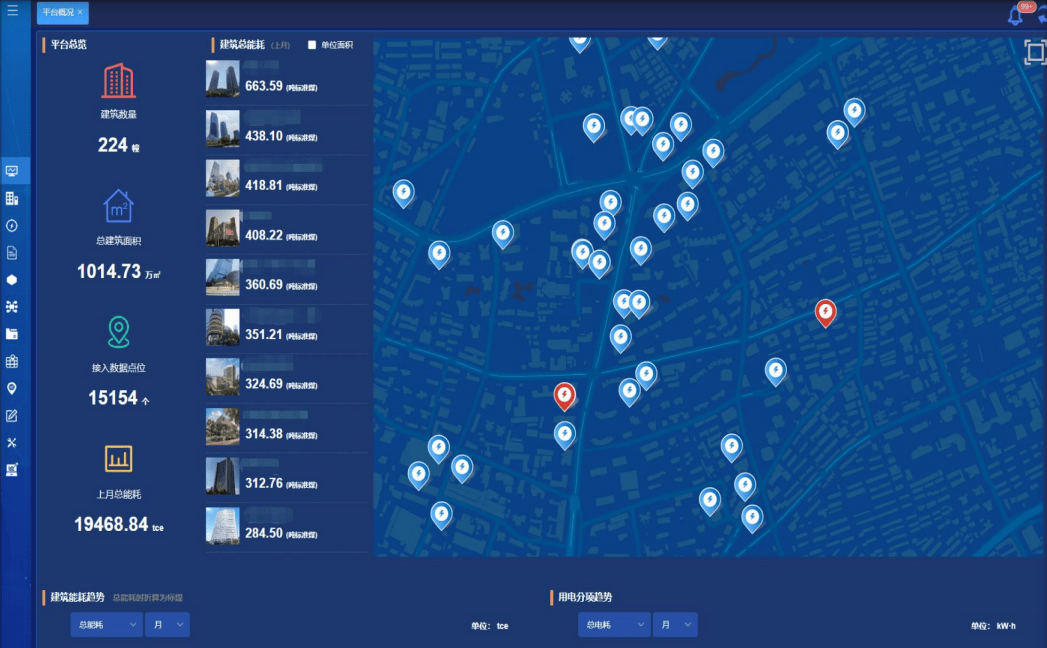
Task: Open the buildings sidebar icon
Action: point(12,198)
